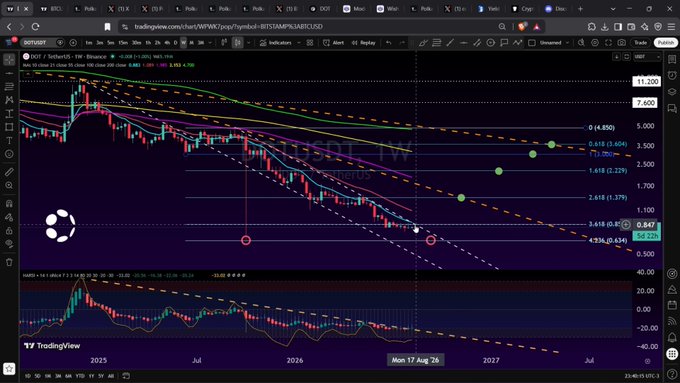This screenshot has width=680, height=383.
Task: Select the measure ruler tool
Action: 9,172
